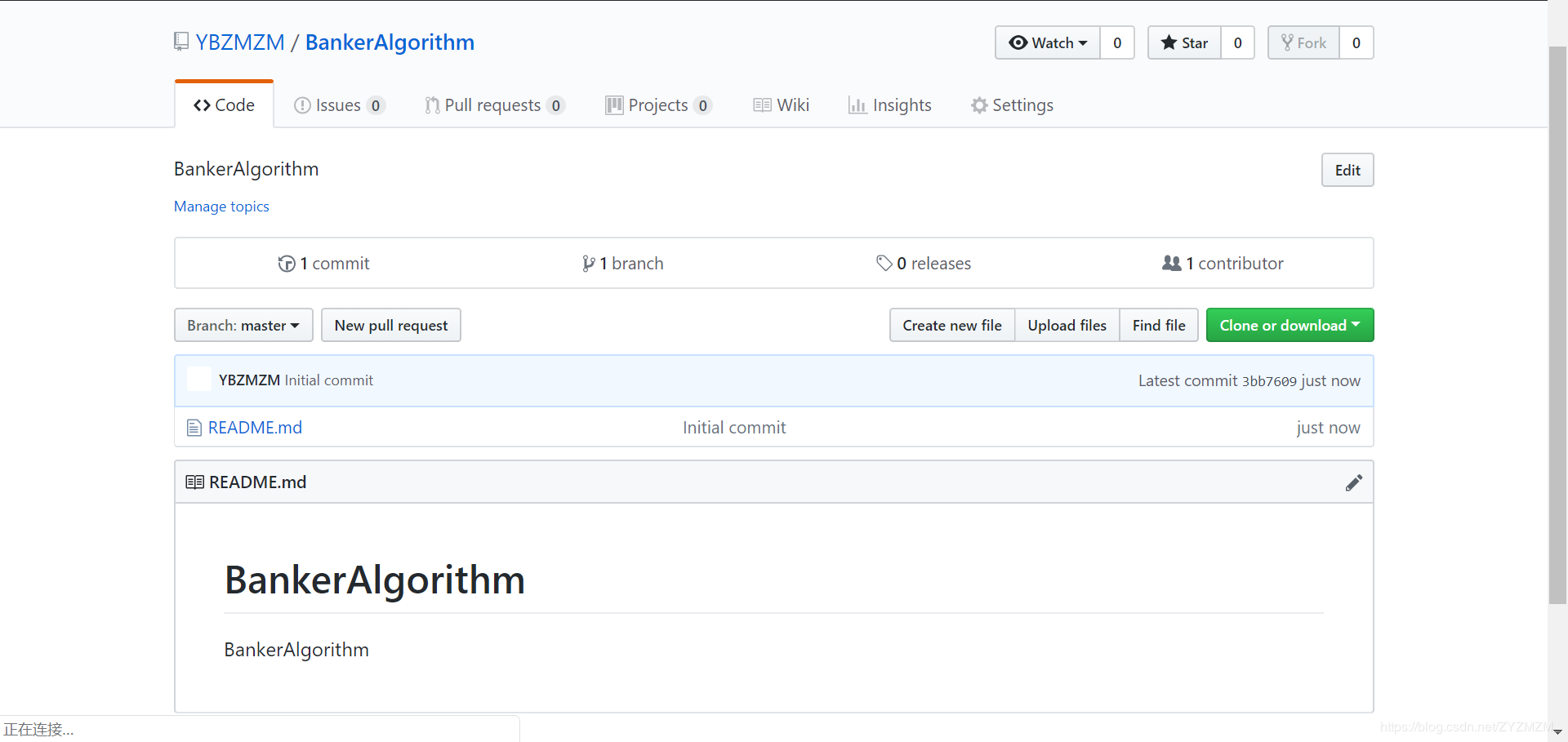This screenshot has width=1568, height=742.
Task: Click the Insights graph icon
Action: [x=857, y=105]
